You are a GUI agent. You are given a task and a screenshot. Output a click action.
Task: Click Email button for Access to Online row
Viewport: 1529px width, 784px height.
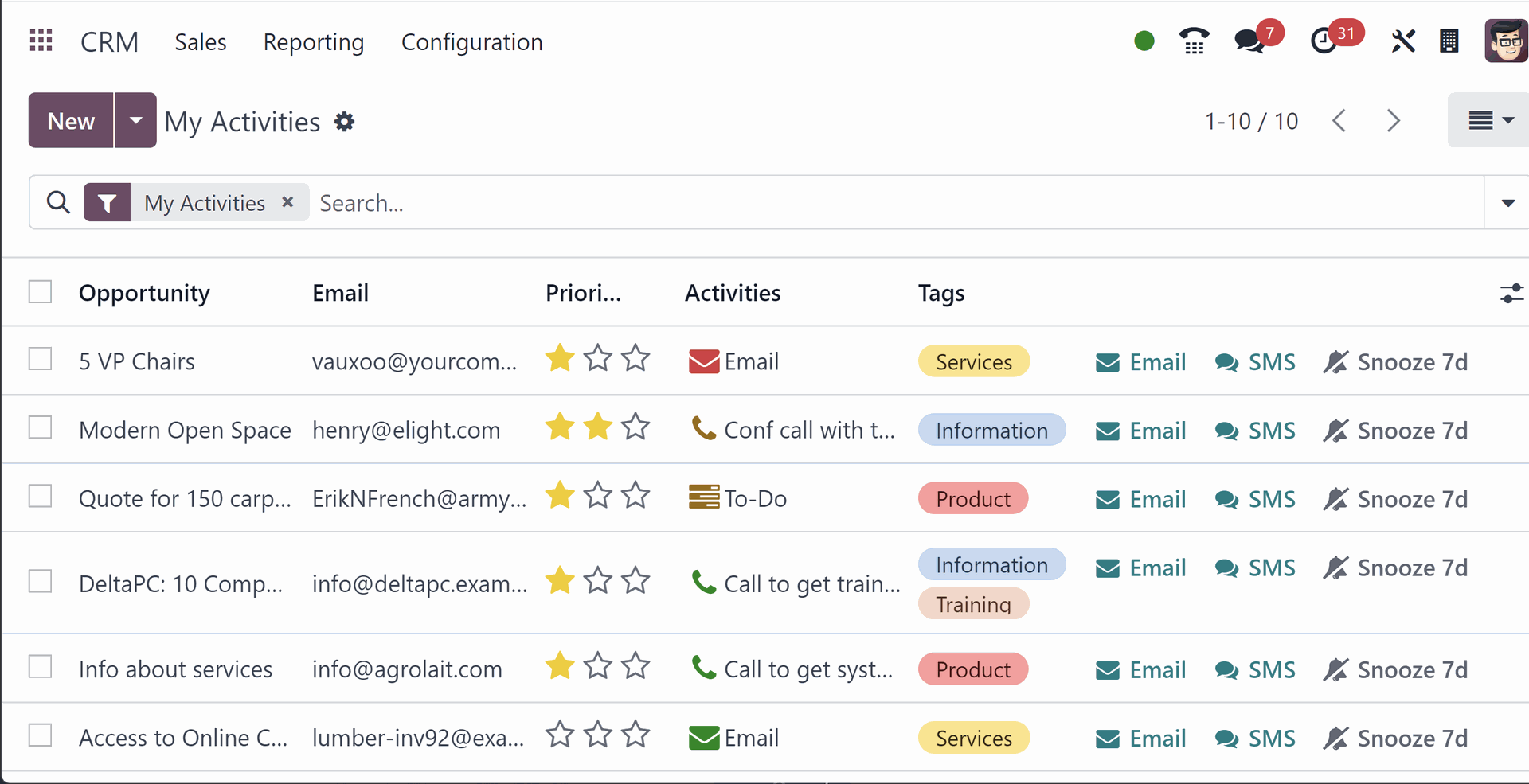(1140, 739)
